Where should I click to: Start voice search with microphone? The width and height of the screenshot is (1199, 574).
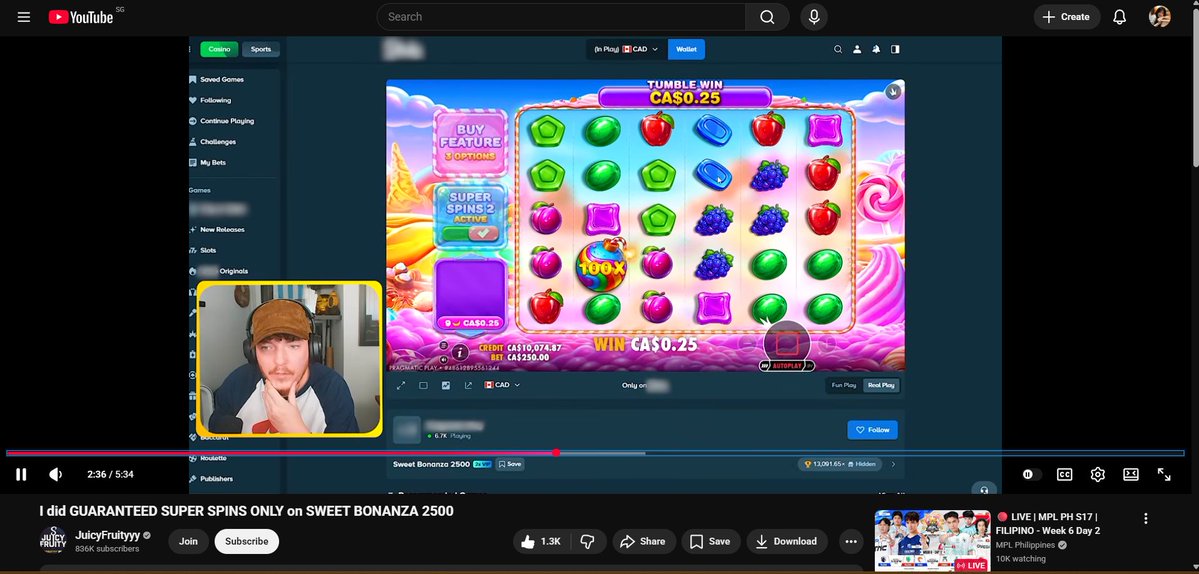(814, 17)
